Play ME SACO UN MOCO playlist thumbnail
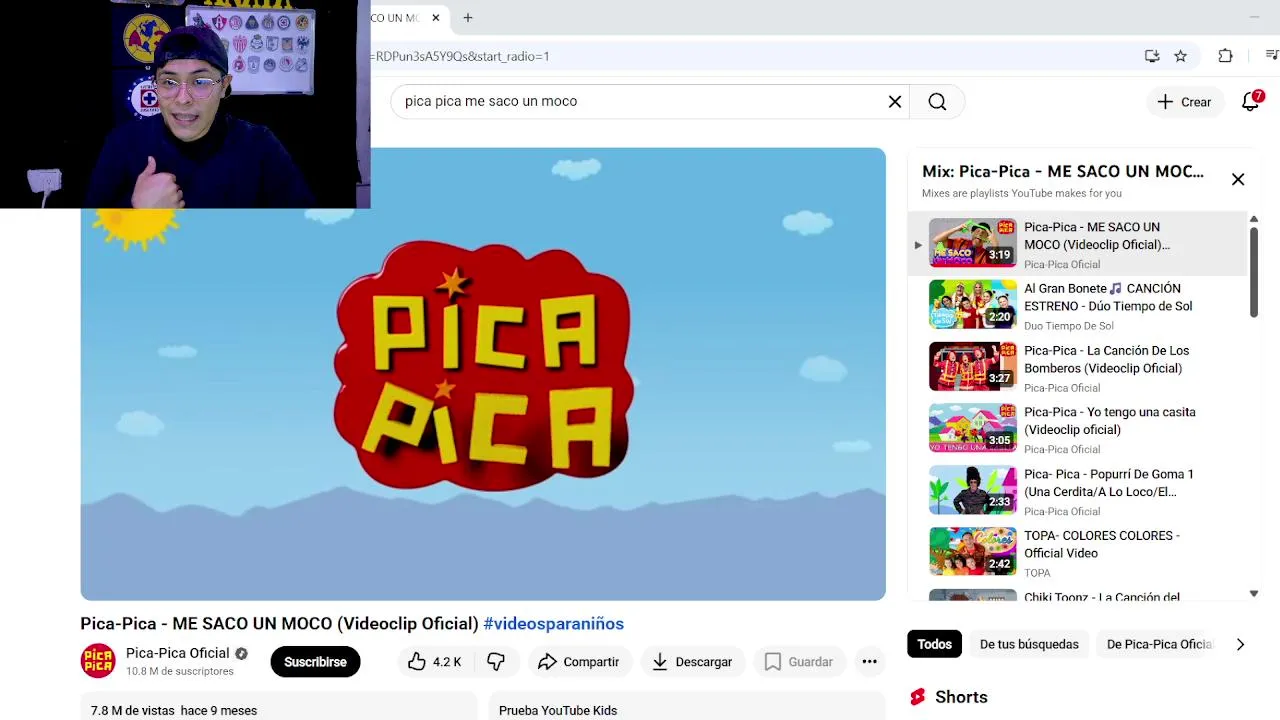 tap(972, 242)
